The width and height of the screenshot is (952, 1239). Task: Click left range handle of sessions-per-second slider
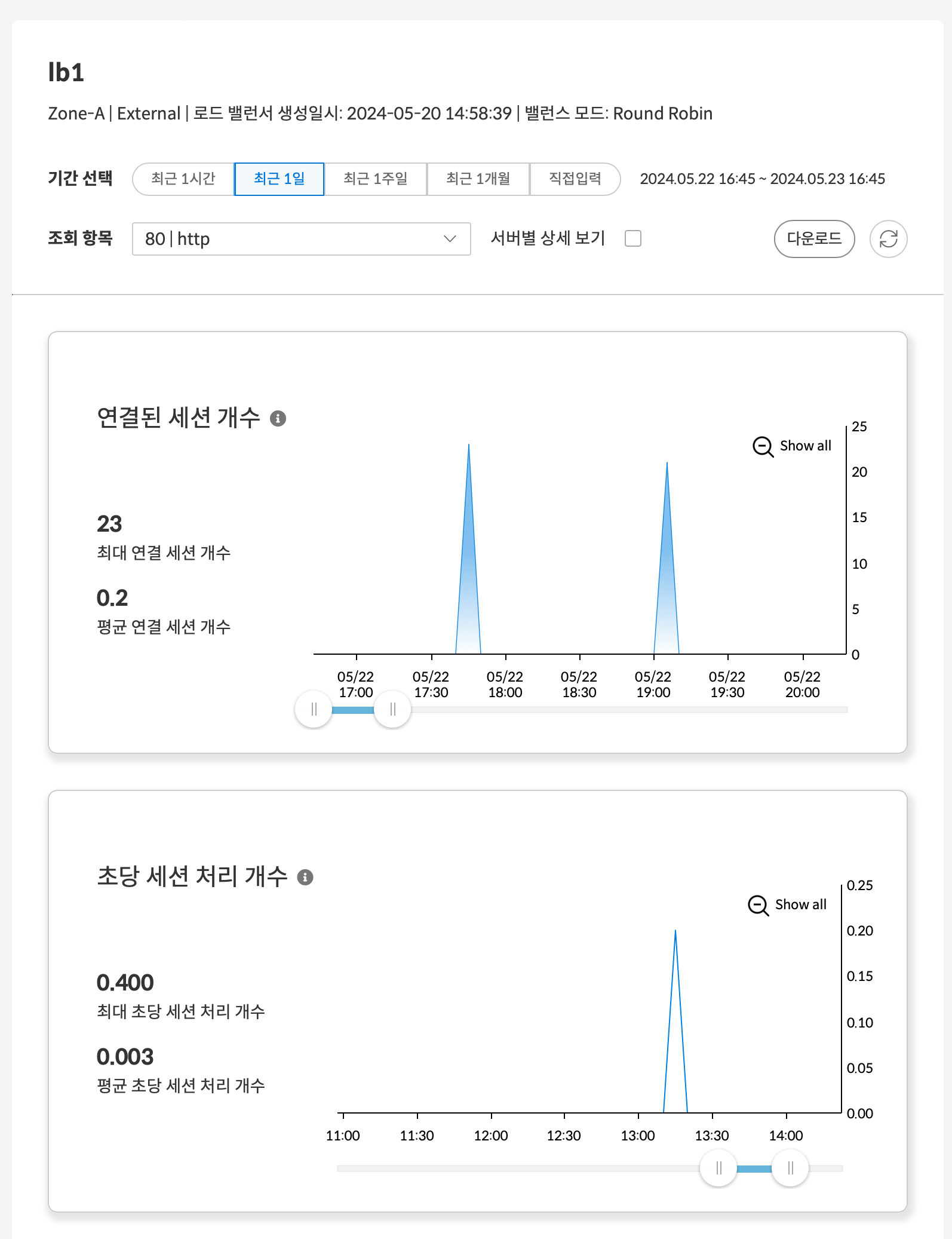718,1168
